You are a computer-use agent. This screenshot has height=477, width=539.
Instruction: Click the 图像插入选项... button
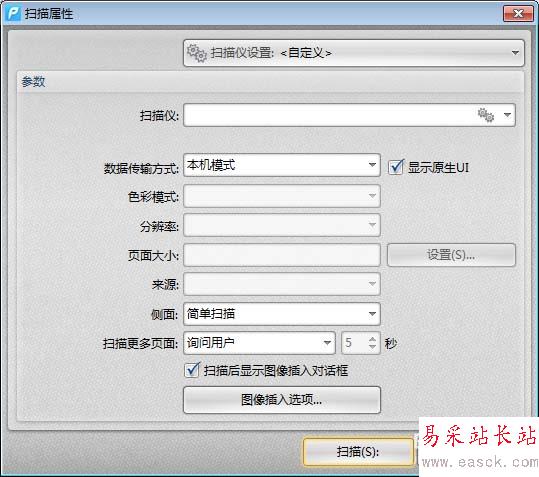coord(282,400)
